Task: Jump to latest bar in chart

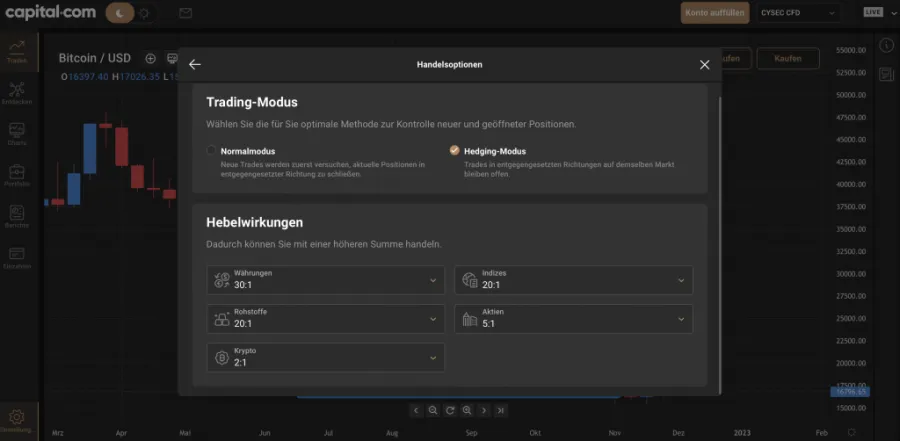Action: pos(501,410)
